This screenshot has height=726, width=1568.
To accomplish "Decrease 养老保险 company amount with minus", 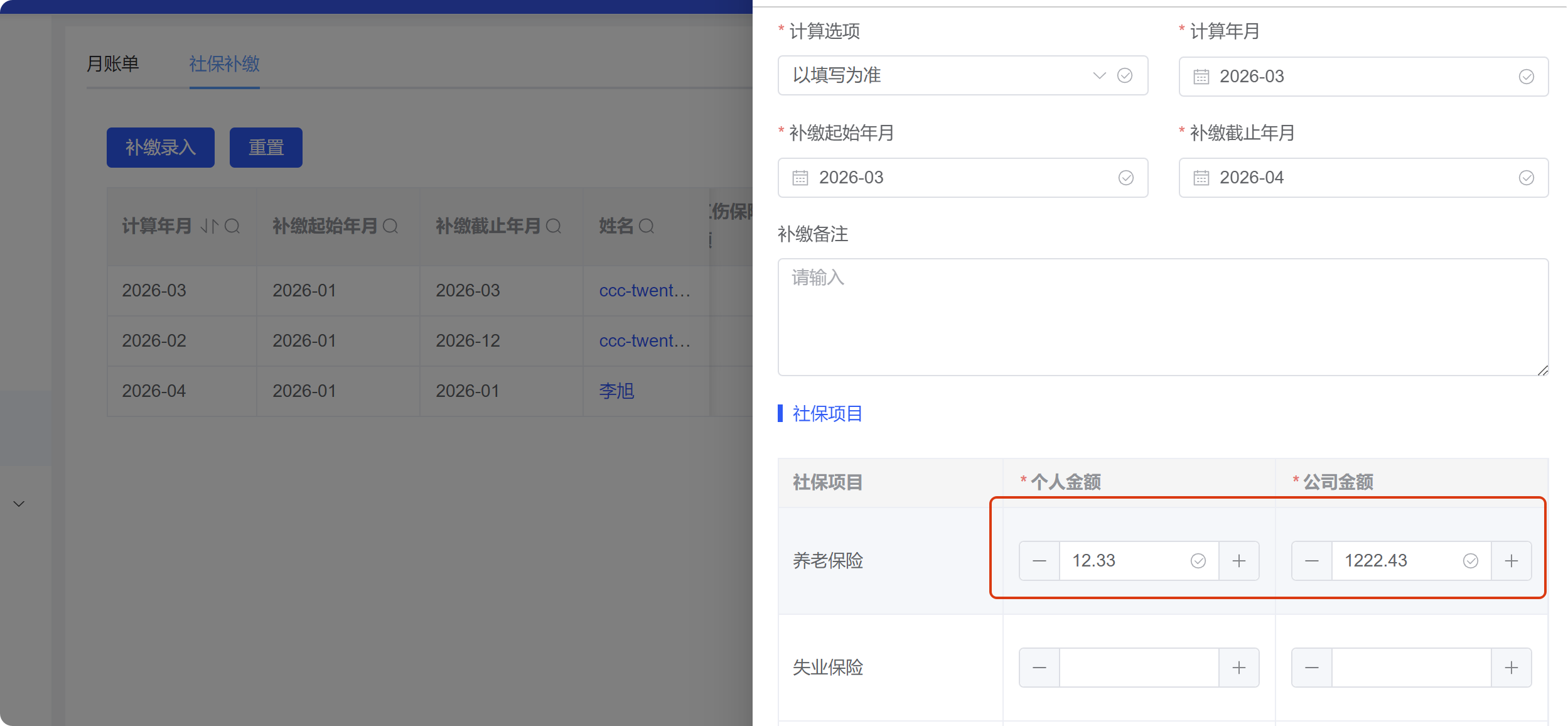I will click(x=1312, y=561).
